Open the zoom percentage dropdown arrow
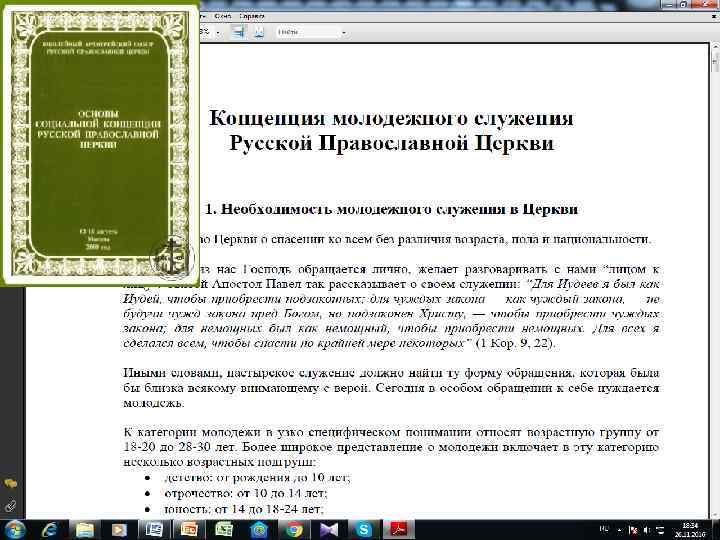This screenshot has height=540, width=720. 218,33
